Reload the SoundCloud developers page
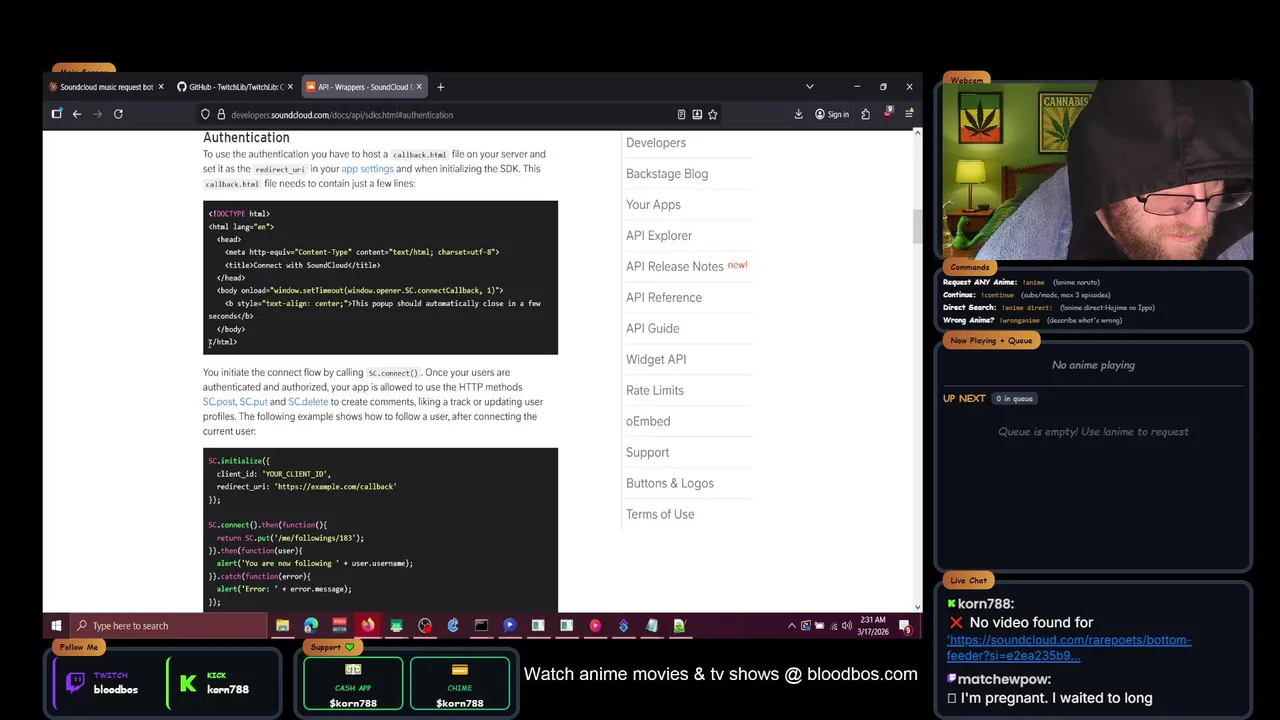Viewport: 1280px width, 720px height. pyautogui.click(x=118, y=114)
